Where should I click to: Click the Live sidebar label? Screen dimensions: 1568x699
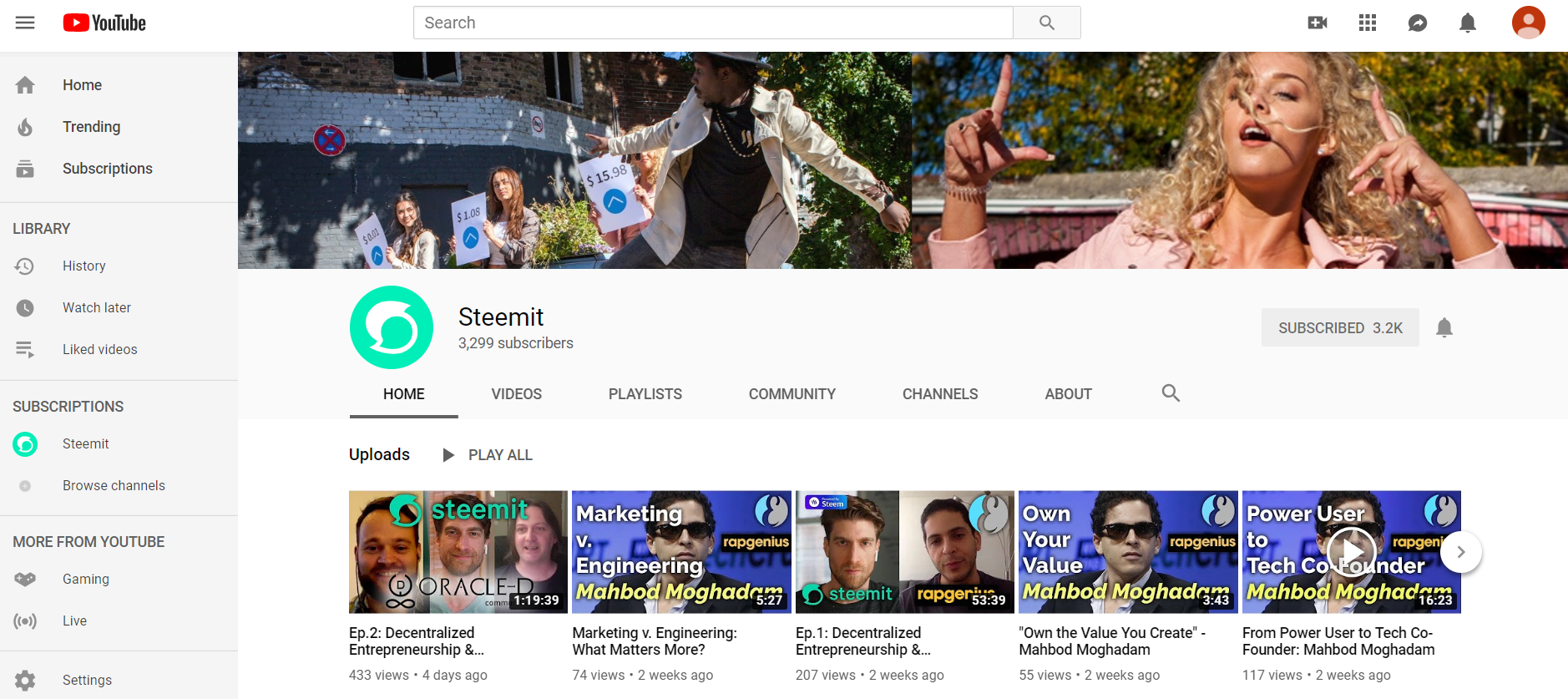[x=74, y=621]
